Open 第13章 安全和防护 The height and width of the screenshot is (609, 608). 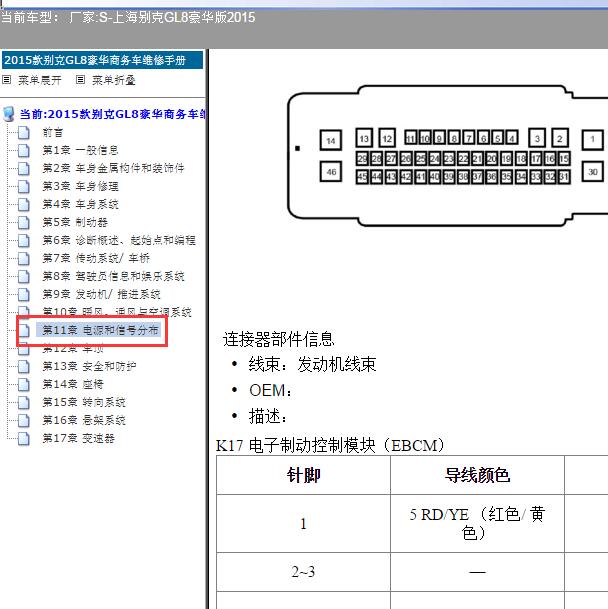pyautogui.click(x=89, y=366)
